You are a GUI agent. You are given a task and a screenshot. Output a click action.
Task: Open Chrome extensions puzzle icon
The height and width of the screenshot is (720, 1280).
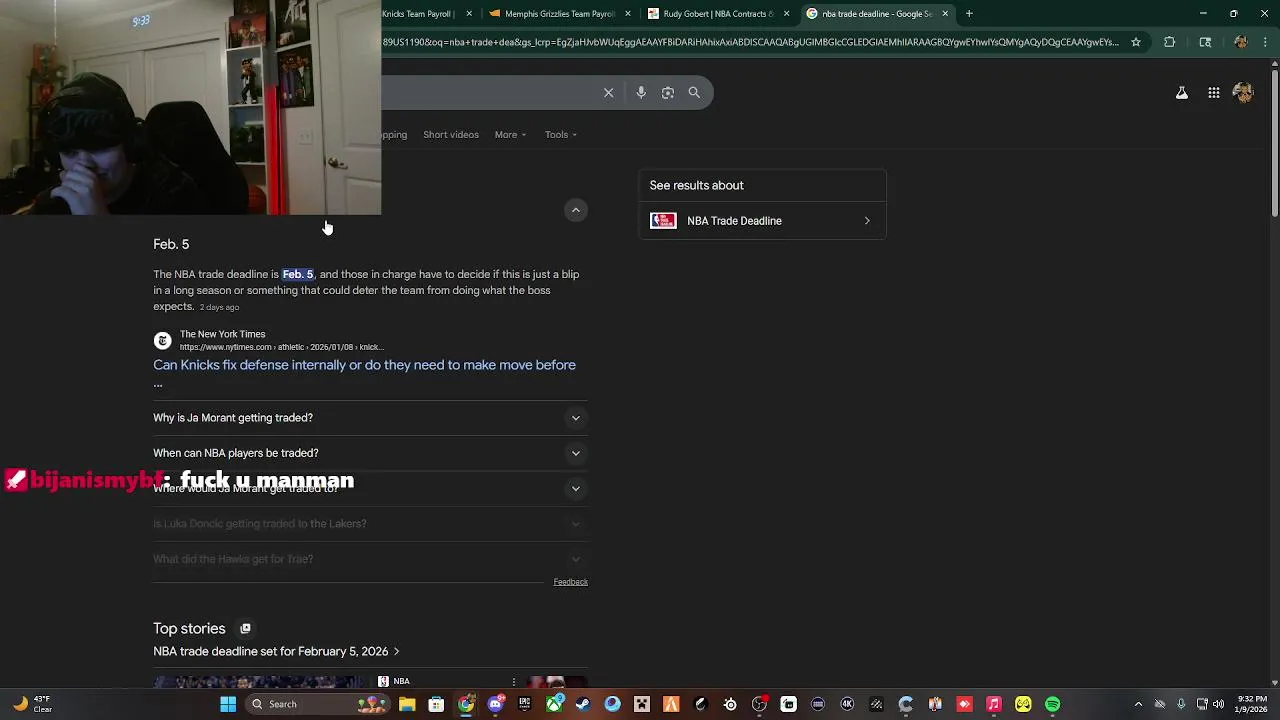tap(1169, 42)
